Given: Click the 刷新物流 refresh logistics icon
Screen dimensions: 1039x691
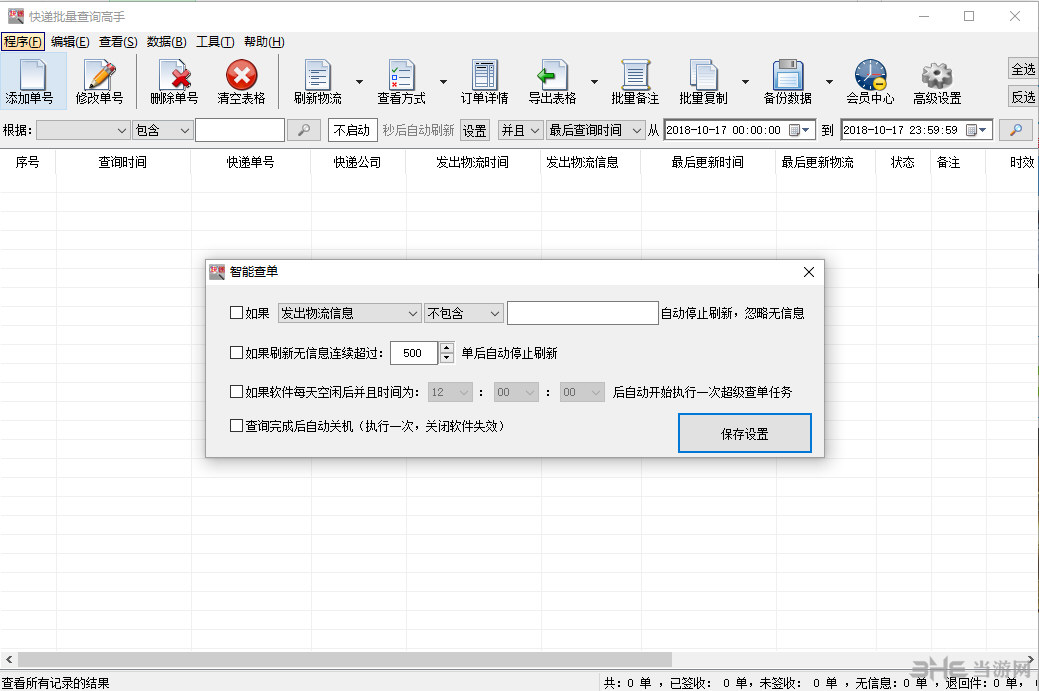Looking at the screenshot, I should pos(317,75).
